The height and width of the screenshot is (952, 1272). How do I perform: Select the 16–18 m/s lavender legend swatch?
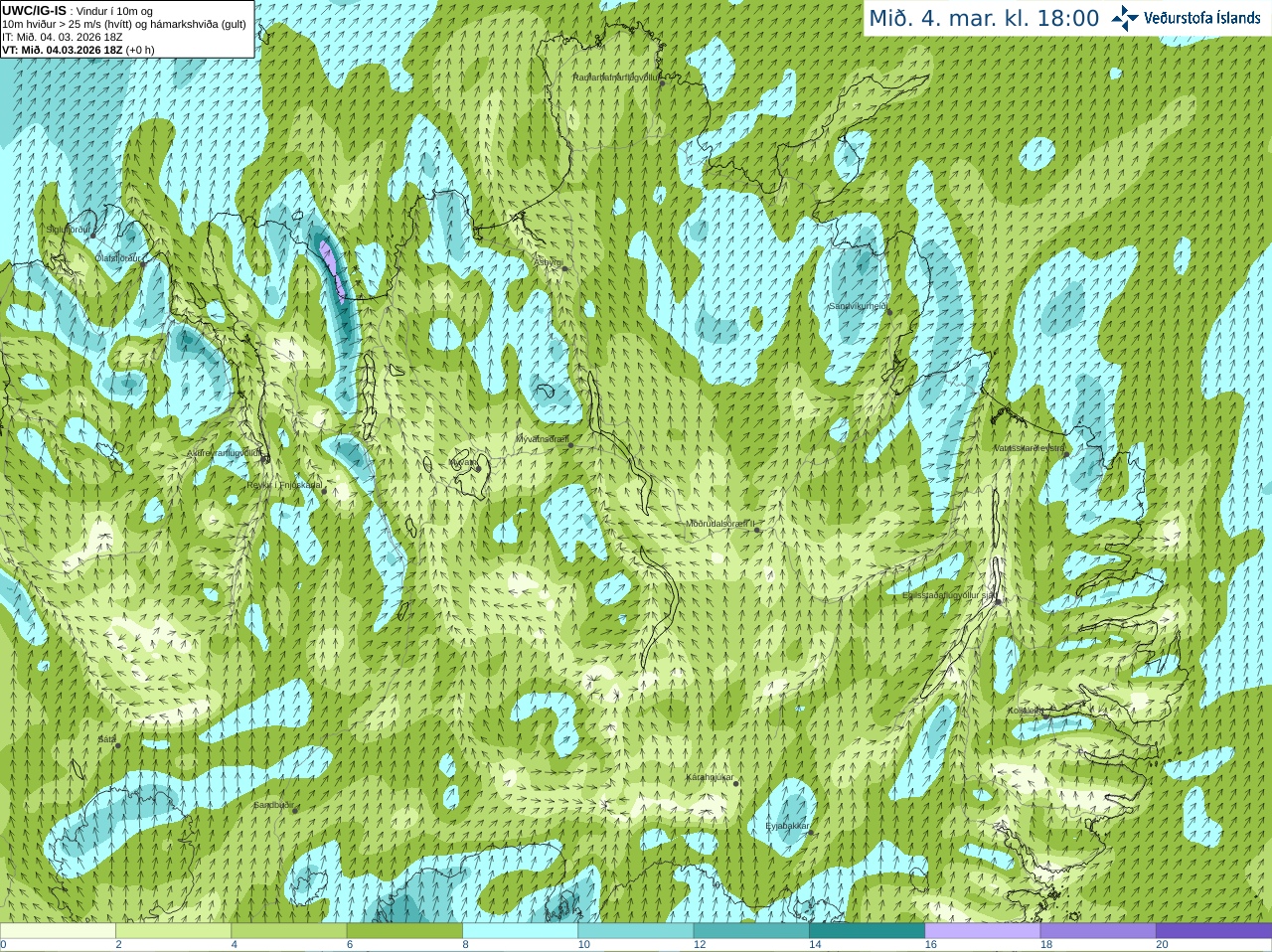(983, 931)
